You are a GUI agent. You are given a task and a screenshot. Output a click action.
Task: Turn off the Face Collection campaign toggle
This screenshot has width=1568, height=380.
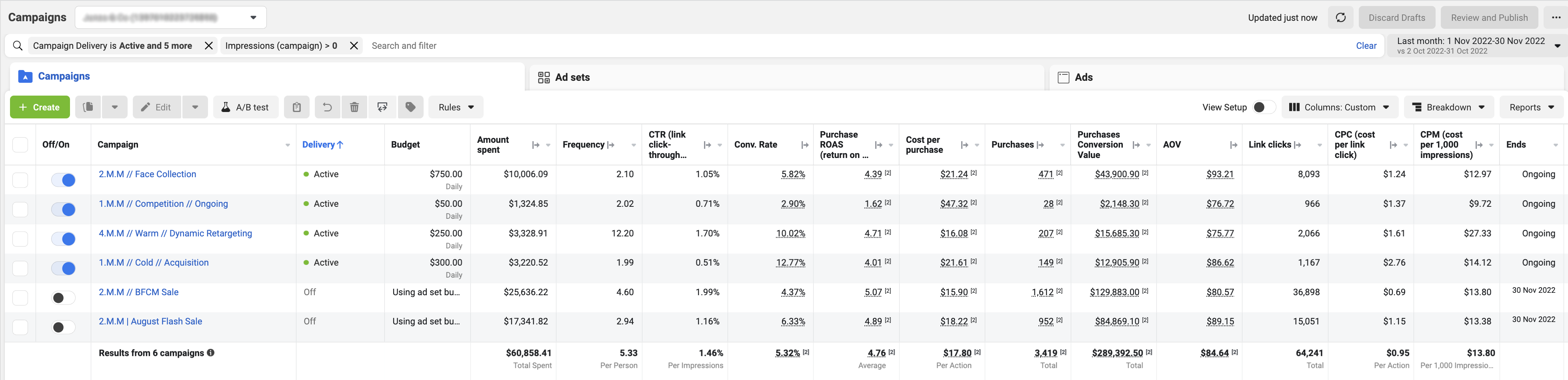pos(63,180)
